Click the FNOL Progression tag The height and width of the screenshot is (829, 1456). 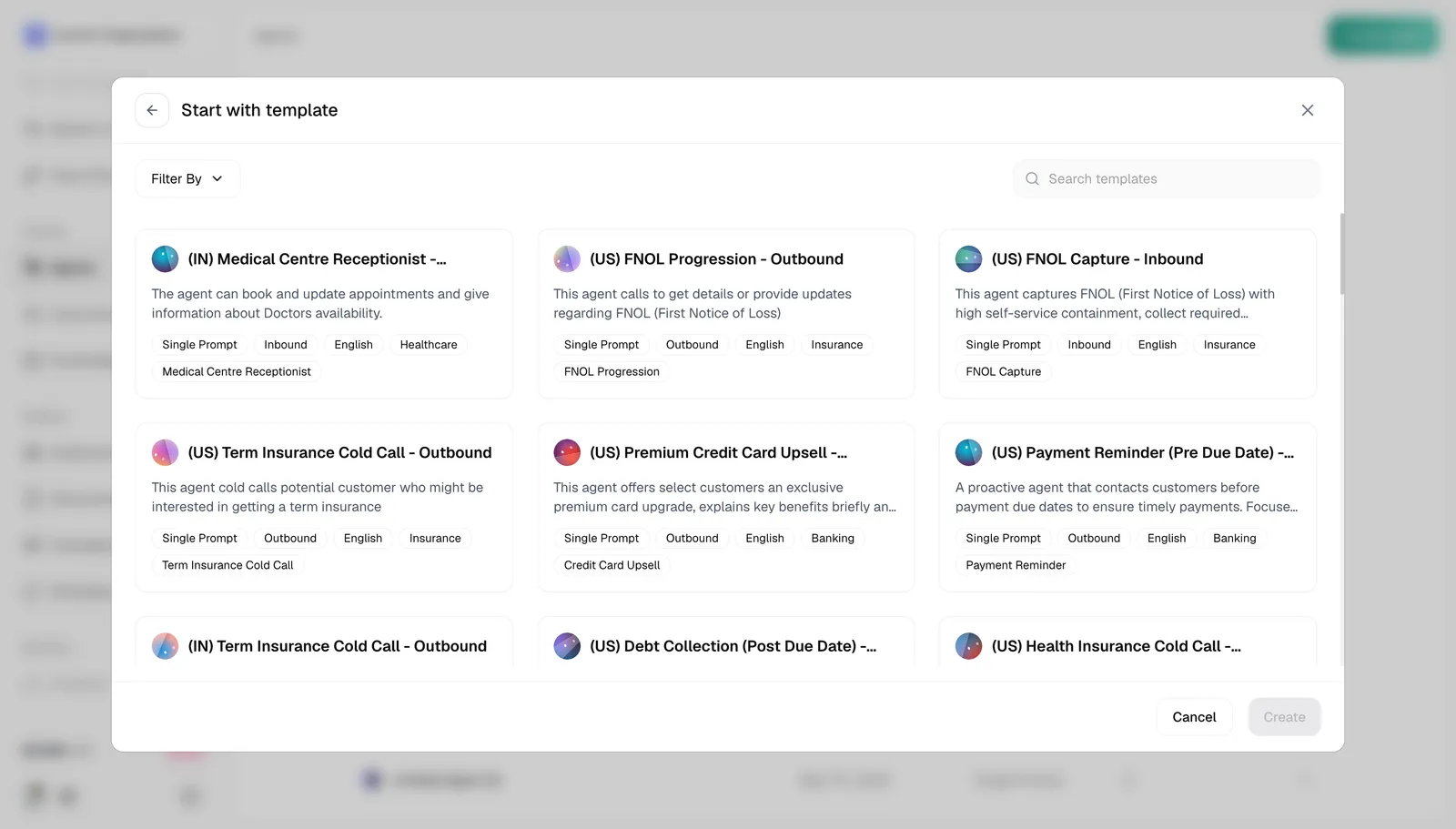[612, 371]
